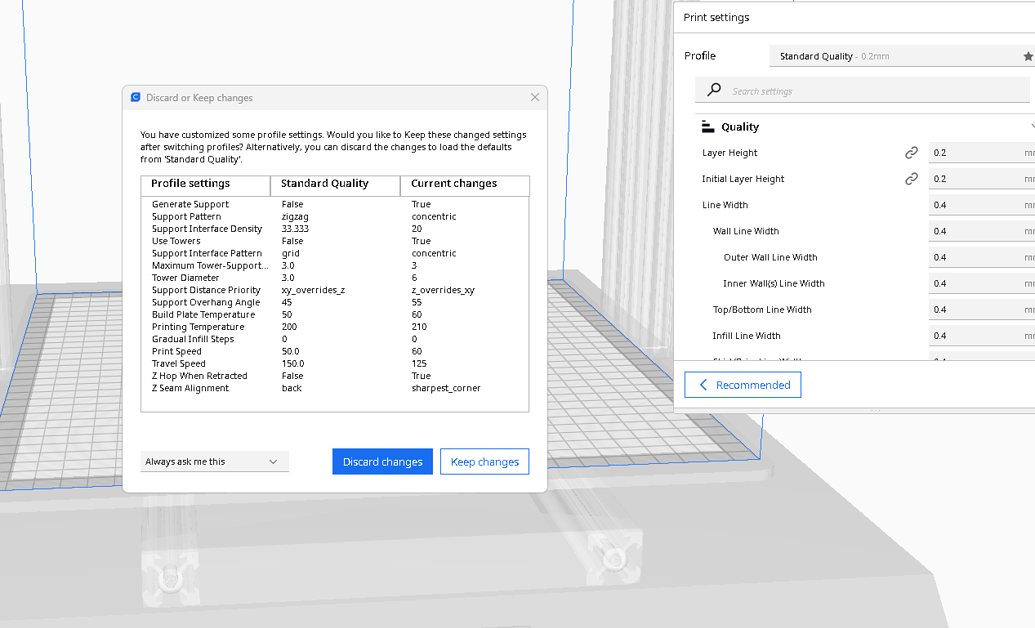The height and width of the screenshot is (628, 1035).
Task: Click the profile star icon
Action: 1028,56
